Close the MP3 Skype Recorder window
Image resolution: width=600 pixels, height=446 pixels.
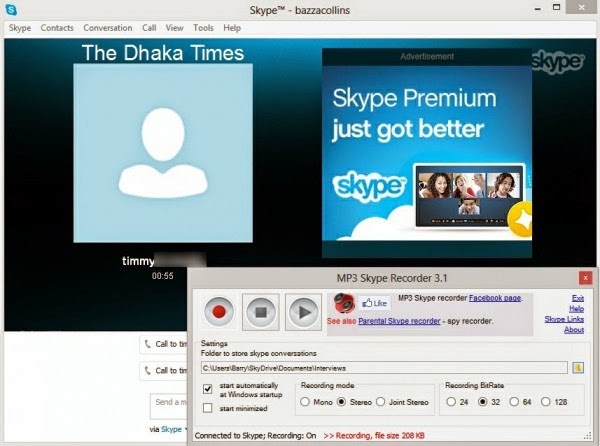(585, 278)
